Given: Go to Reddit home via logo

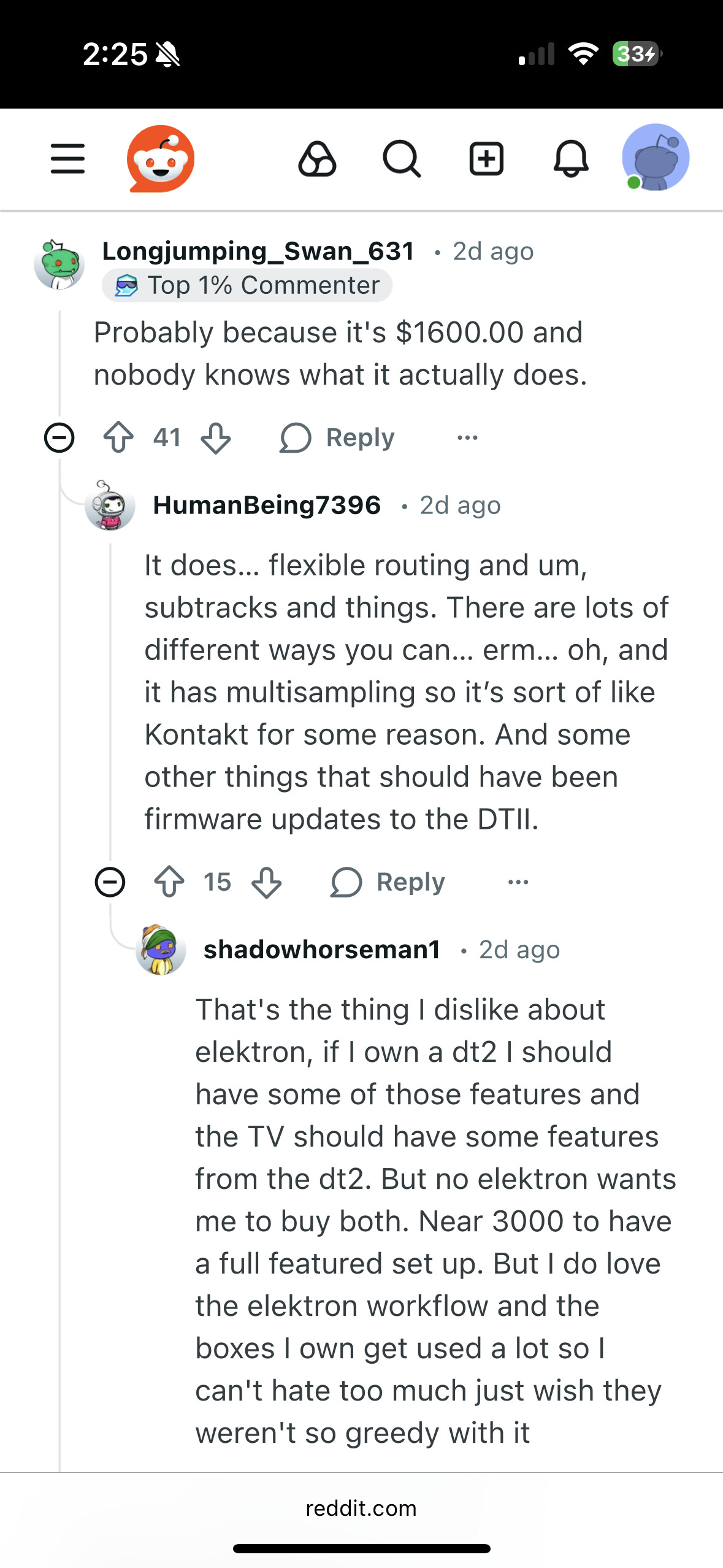Looking at the screenshot, I should (x=161, y=159).
